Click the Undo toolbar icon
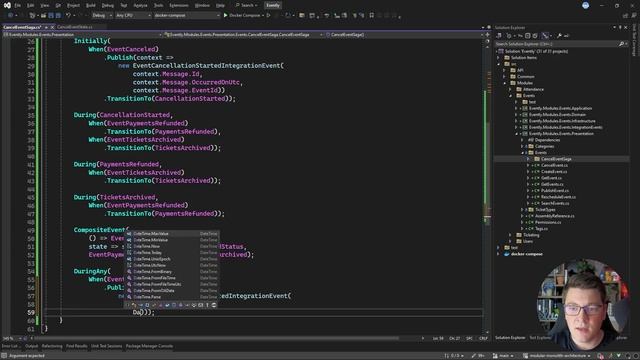640x360 pixels. pos(69,16)
